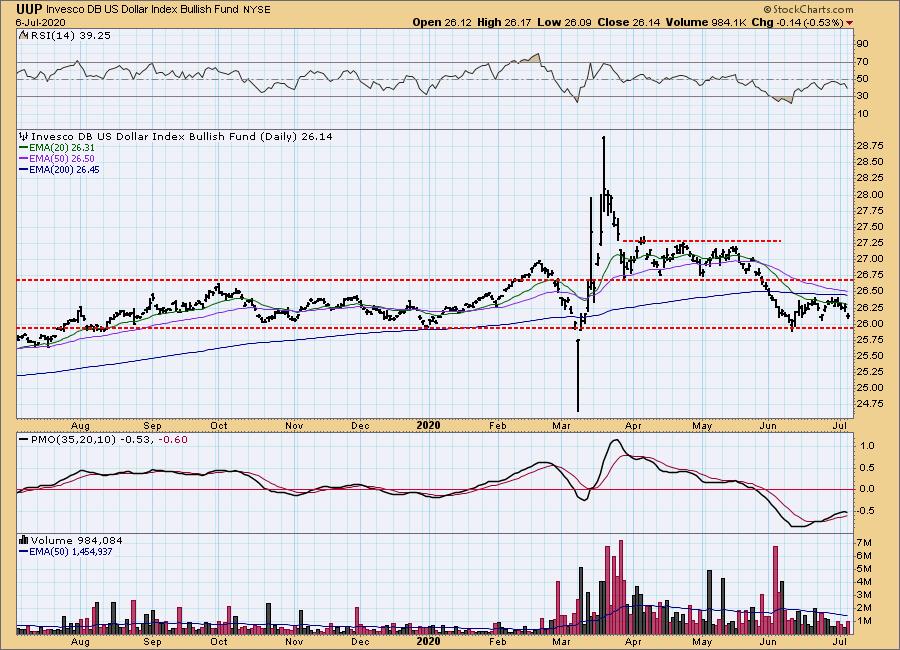Click the Low 26.09 value

tap(564, 22)
